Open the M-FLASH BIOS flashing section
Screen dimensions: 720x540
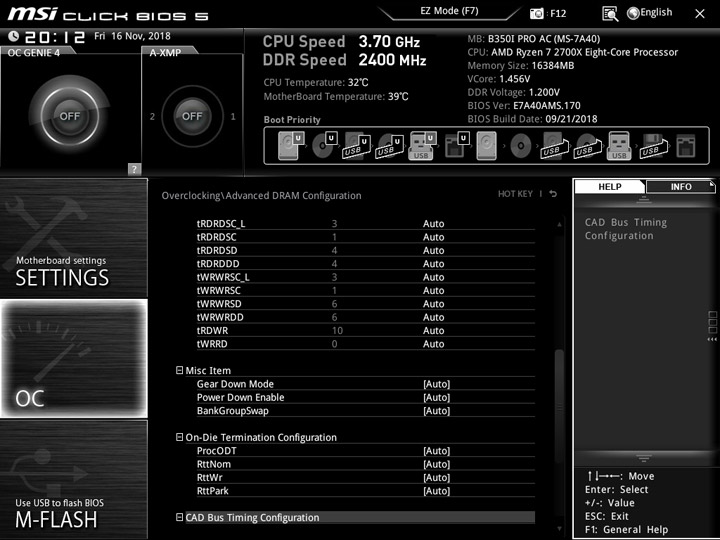coord(74,479)
